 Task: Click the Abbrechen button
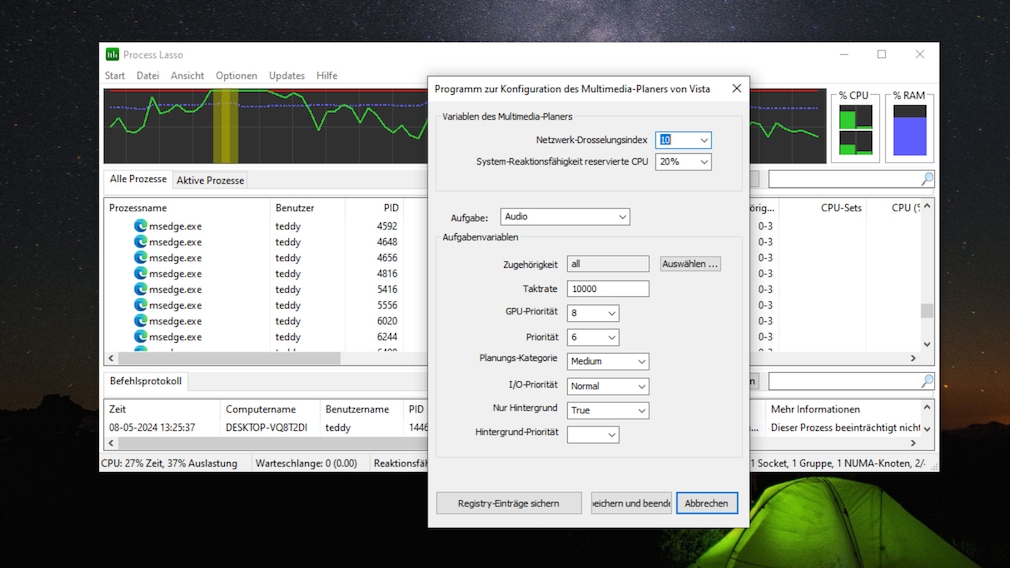[x=707, y=503]
